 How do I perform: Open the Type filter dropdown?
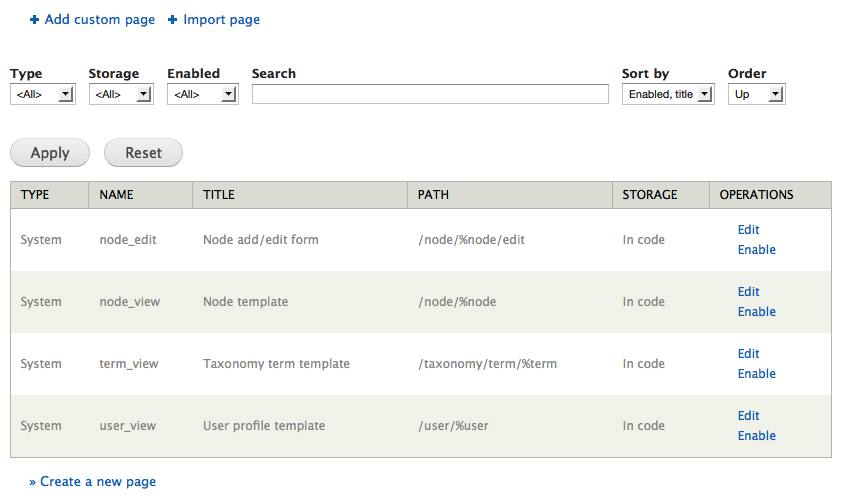(43, 94)
